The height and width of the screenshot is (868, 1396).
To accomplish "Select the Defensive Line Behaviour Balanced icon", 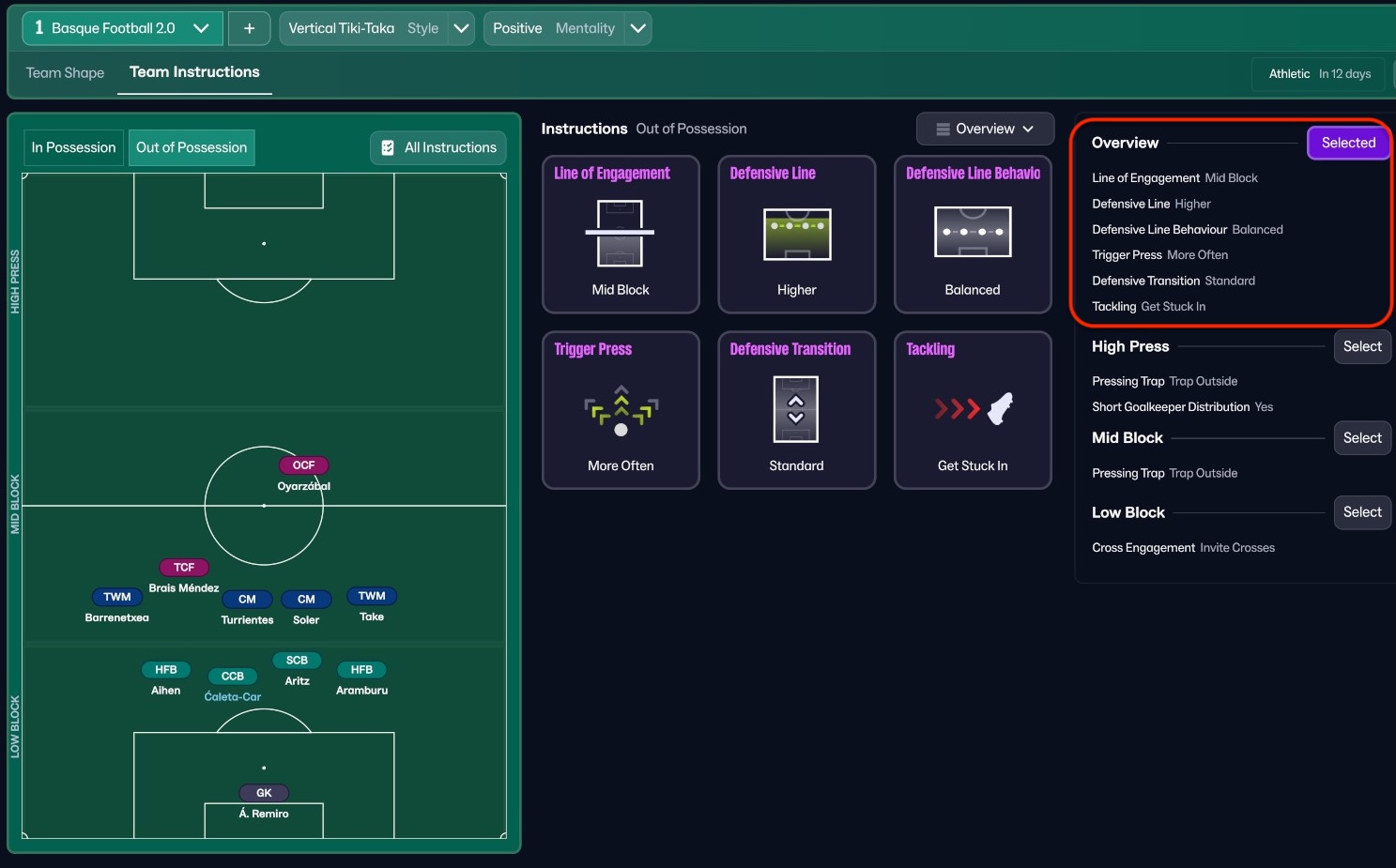I will pyautogui.click(x=972, y=232).
